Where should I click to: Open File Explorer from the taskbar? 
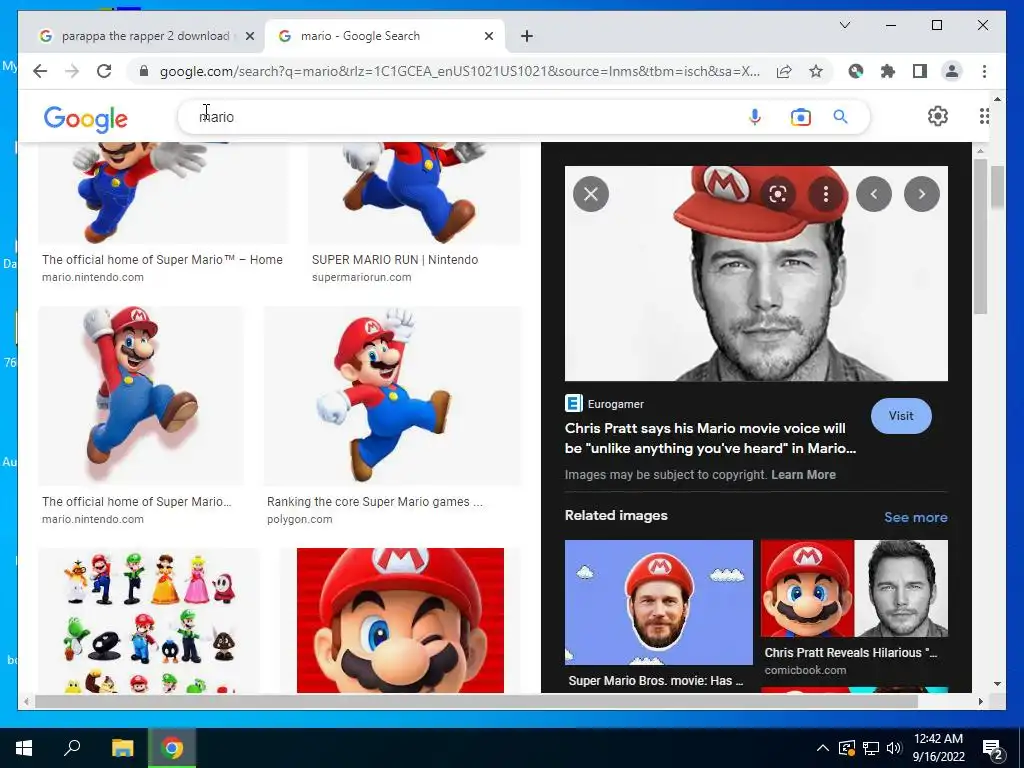(x=122, y=748)
